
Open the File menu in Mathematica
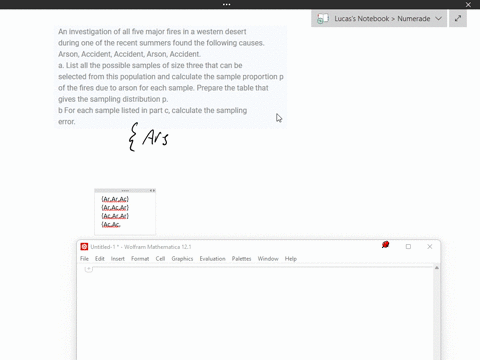[x=84, y=259]
